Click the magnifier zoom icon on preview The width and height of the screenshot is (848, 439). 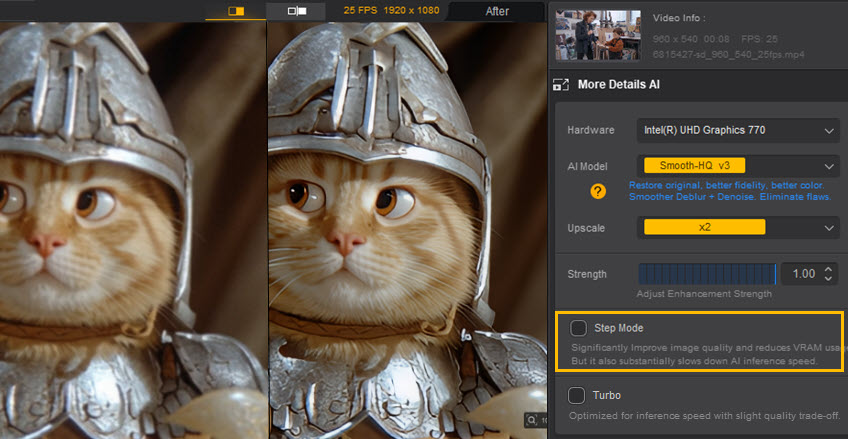pos(531,421)
